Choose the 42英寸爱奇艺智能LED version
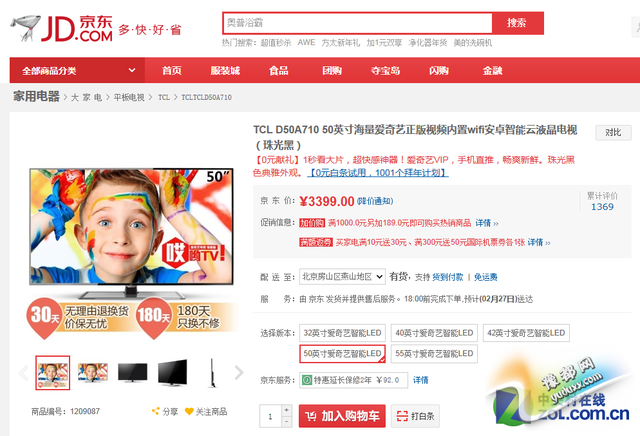Screen dimensions: 640x436 tap(525, 333)
